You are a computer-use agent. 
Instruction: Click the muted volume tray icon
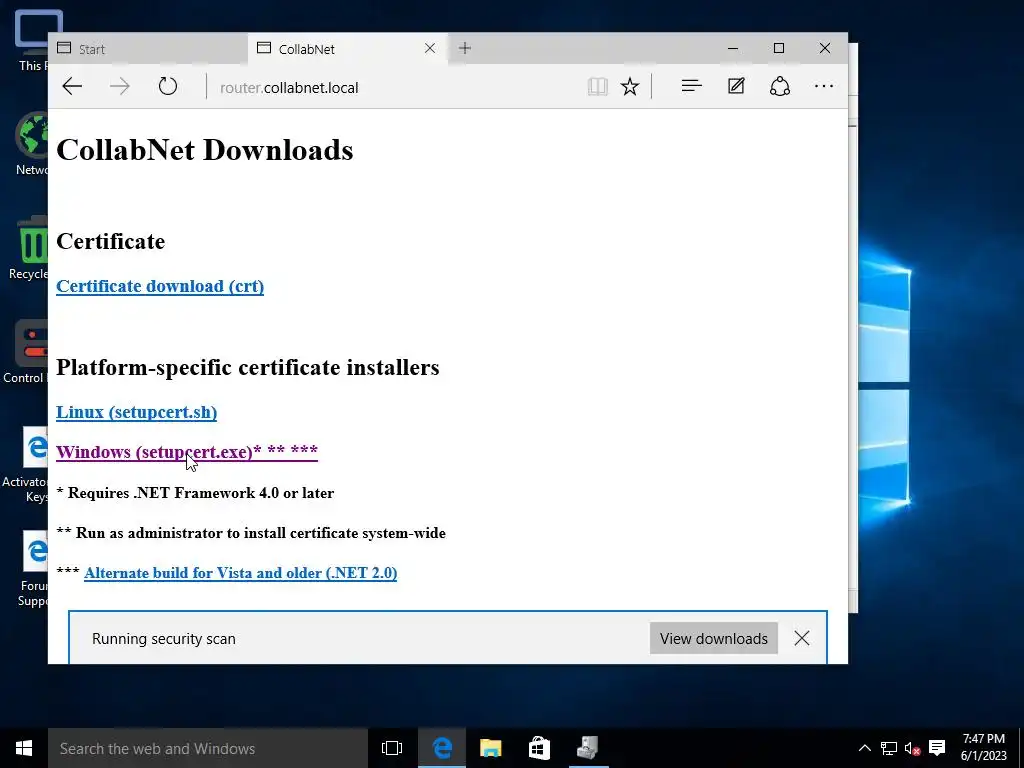(912, 748)
